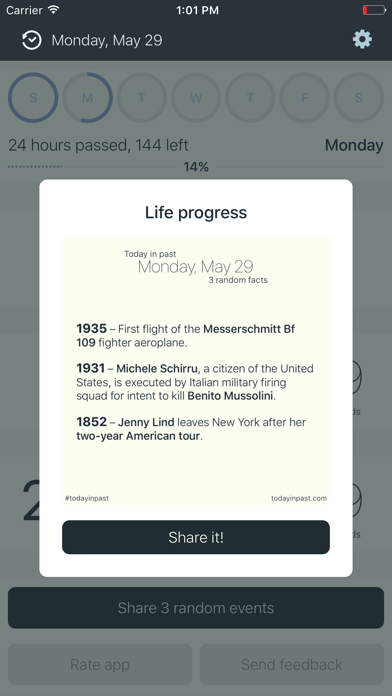Viewport: 392px width, 696px height.
Task: Tap Share 3 random events button
Action: (x=196, y=608)
